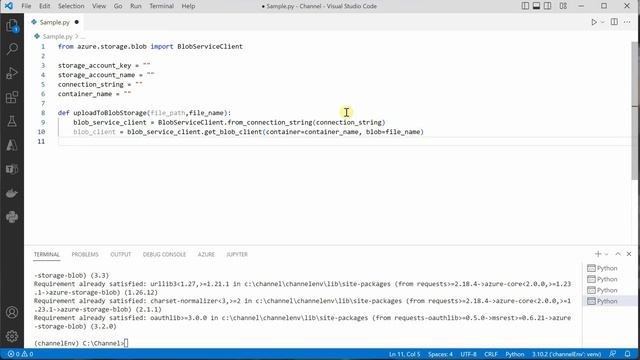
Task: Open the Go menu
Action: click(x=118, y=6)
